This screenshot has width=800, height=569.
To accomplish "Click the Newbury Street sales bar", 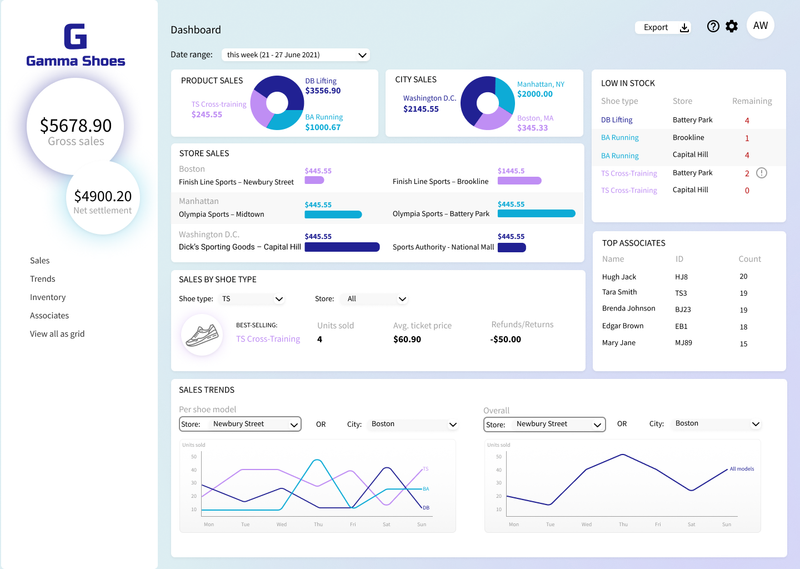I will pos(314,180).
